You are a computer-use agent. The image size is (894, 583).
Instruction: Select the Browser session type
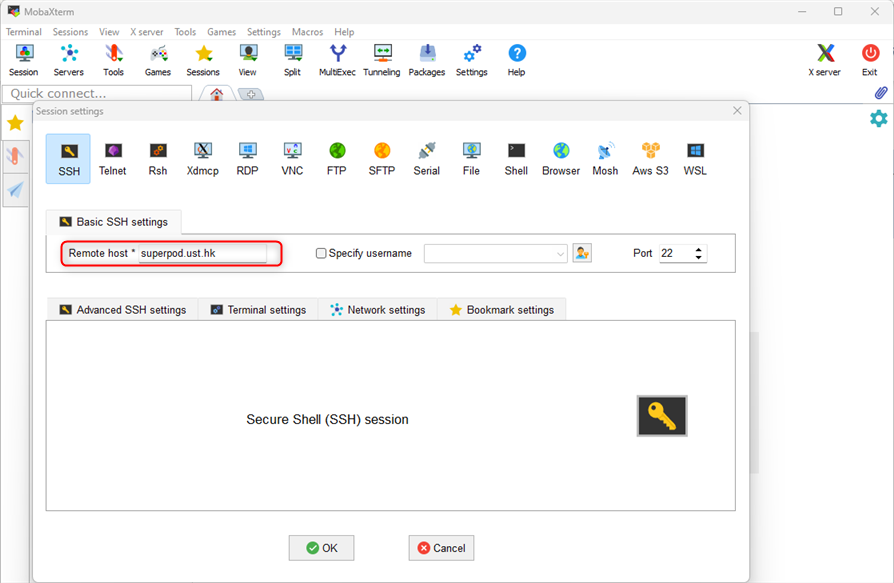pos(561,159)
